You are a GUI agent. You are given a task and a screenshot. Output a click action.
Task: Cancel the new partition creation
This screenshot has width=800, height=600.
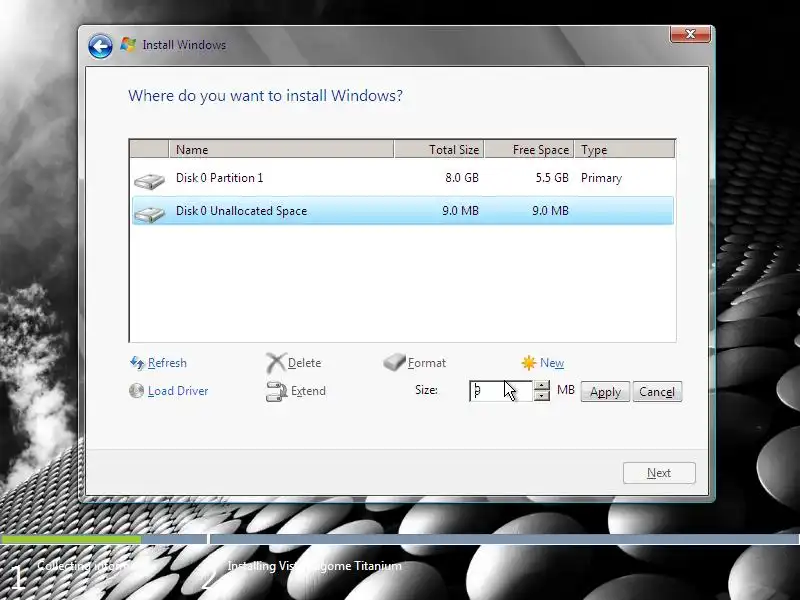coord(657,392)
